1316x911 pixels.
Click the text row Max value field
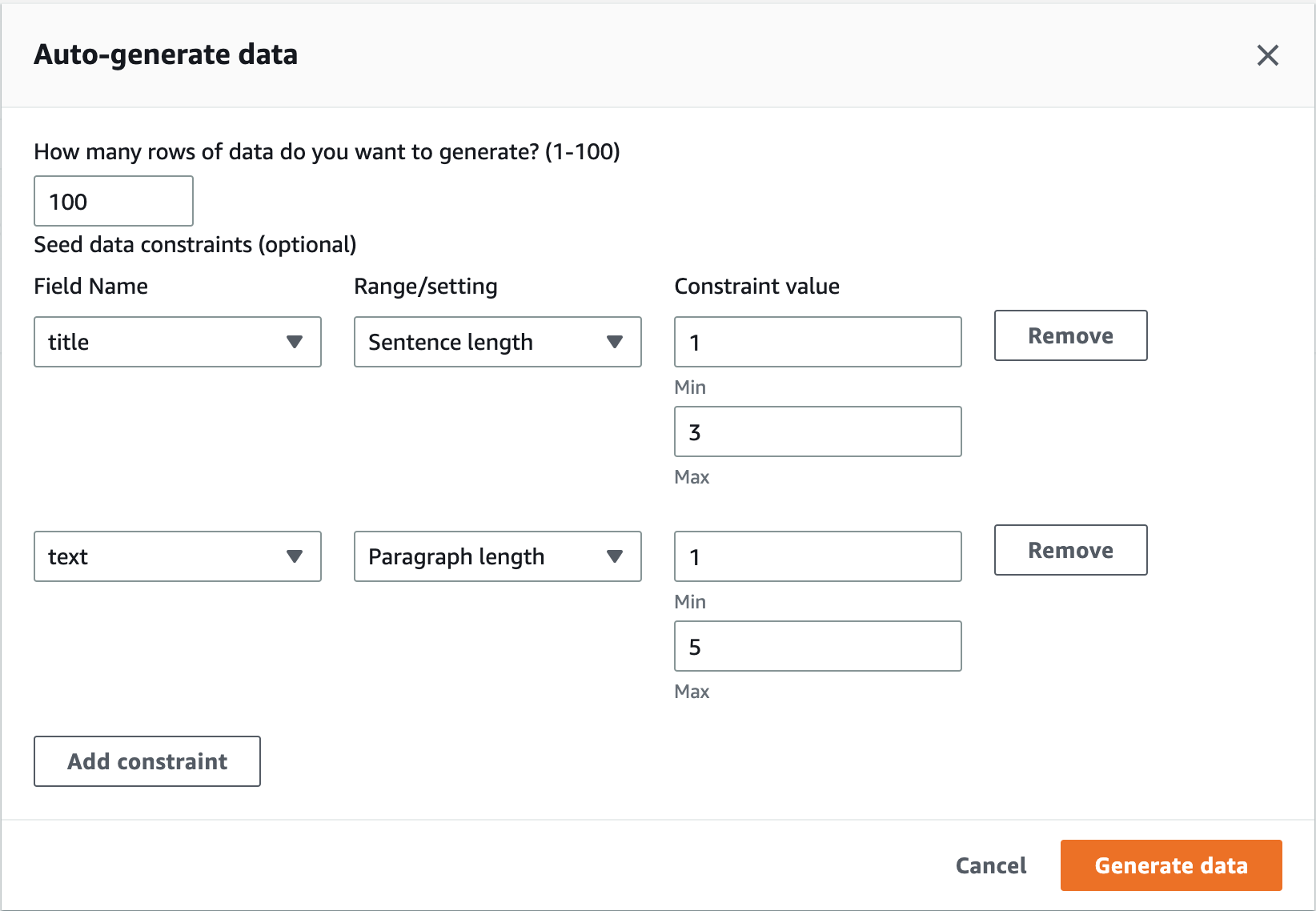pos(818,646)
